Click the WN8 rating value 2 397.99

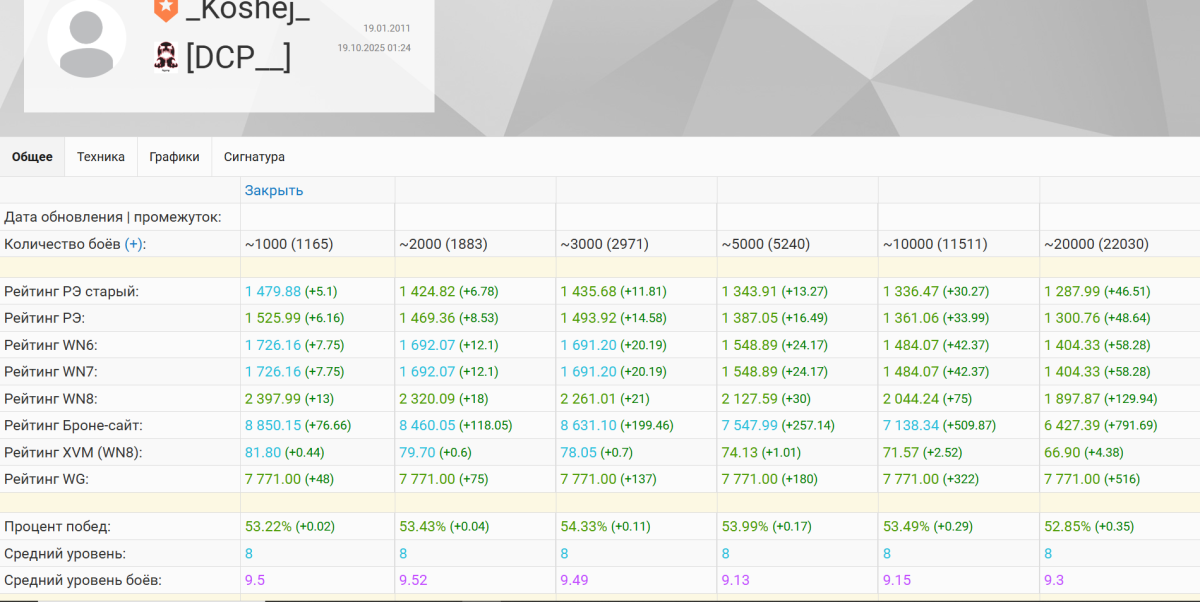(x=273, y=399)
